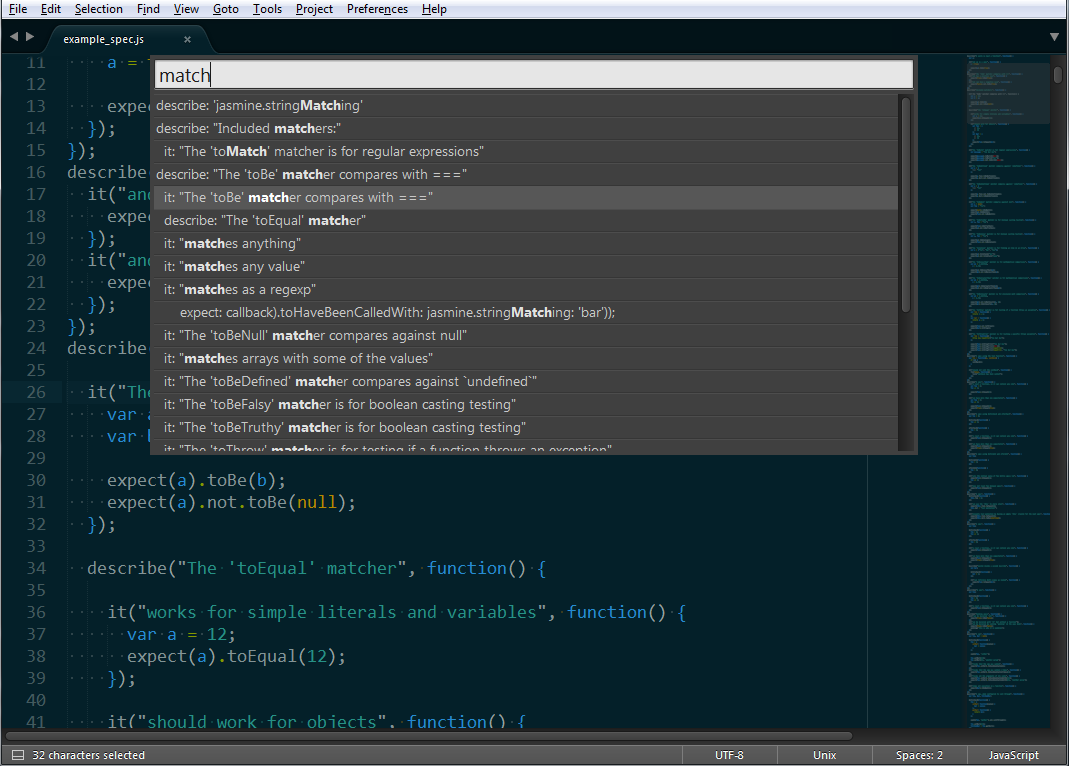Select expect: callback).toHaveBeenCalledWith result
Screen dimensions: 1069x766
[526, 313]
